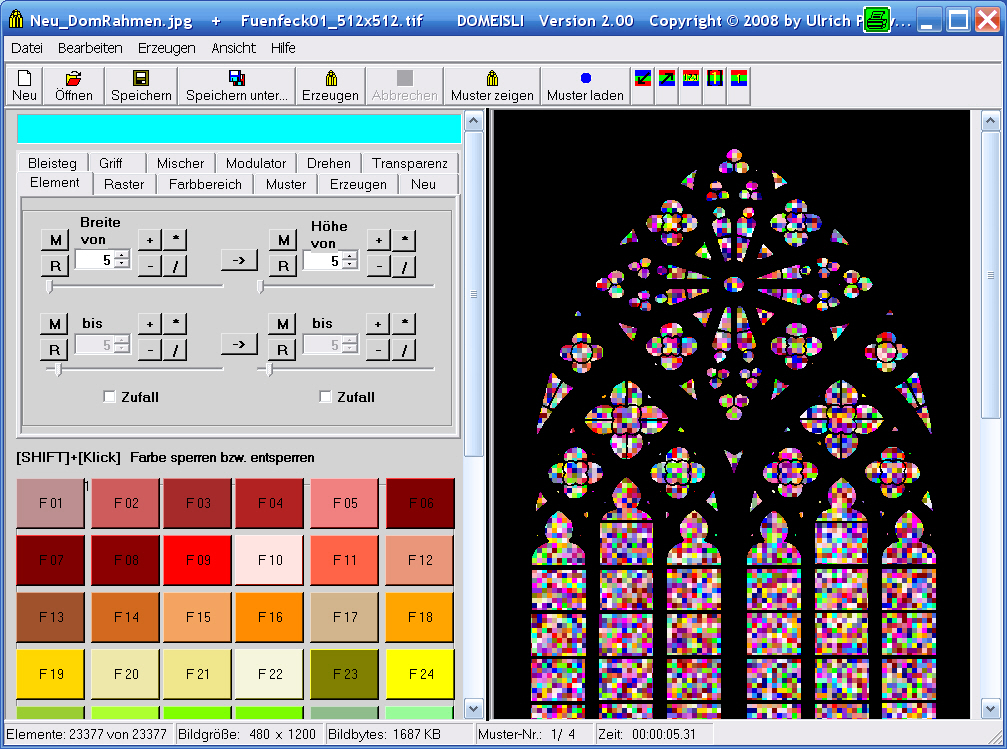Enable the Zufall checkbox under Breite
The height and width of the screenshot is (749, 1007).
pos(110,397)
